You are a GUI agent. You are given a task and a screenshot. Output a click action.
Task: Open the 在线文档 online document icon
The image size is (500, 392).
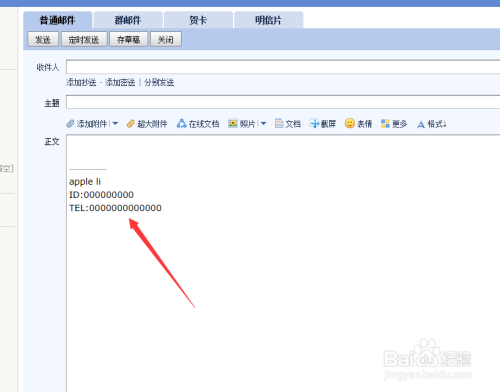(x=181, y=123)
